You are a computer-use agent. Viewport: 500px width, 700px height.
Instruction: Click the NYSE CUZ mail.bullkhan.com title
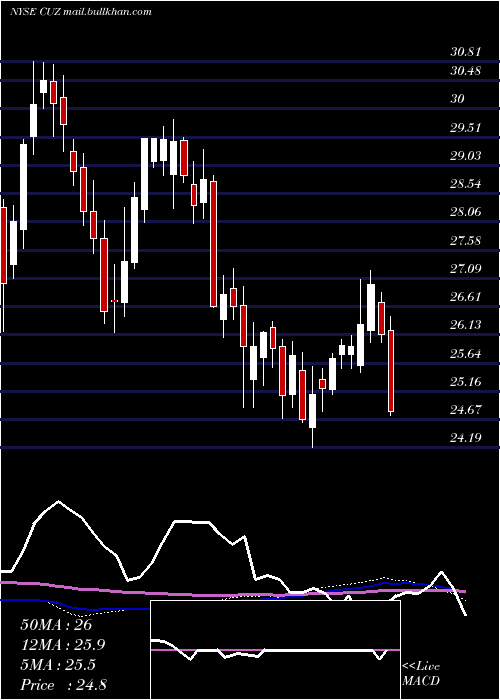tap(80, 12)
